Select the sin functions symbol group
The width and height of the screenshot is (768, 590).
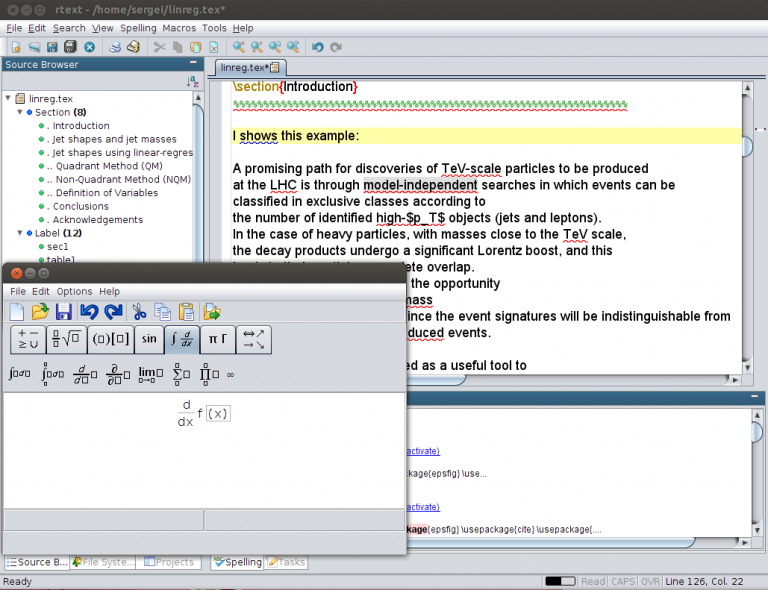point(149,339)
